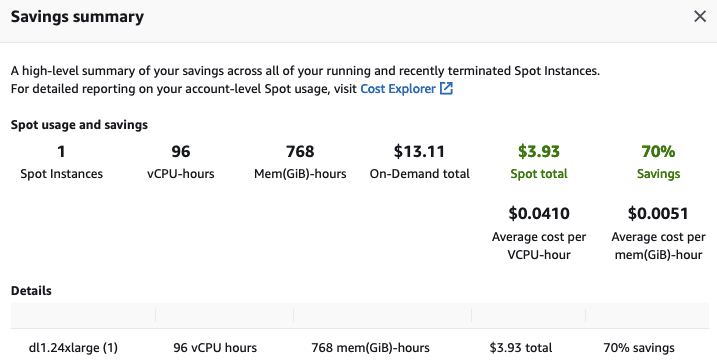This screenshot has height=361, width=717.
Task: Select the $0.0410 average cost per VCPU-hour
Action: pos(539,213)
